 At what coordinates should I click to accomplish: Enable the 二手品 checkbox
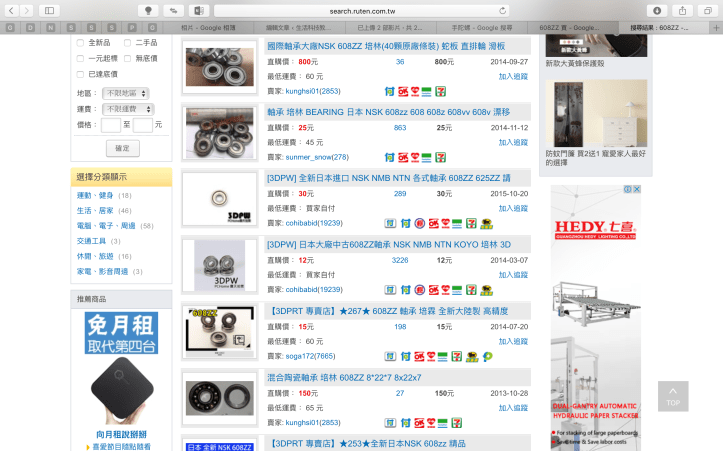coord(127,43)
